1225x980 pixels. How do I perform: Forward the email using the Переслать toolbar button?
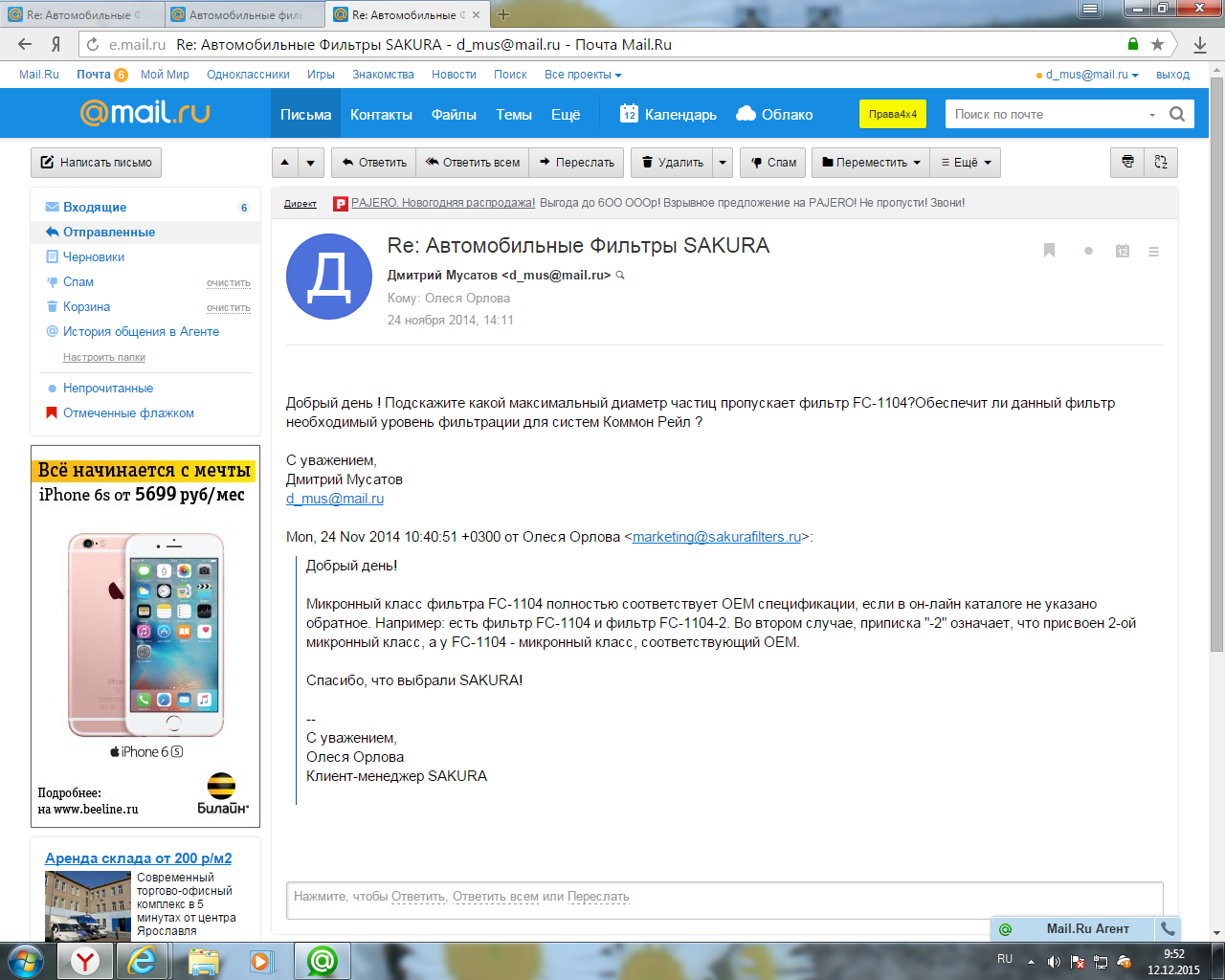pos(576,163)
